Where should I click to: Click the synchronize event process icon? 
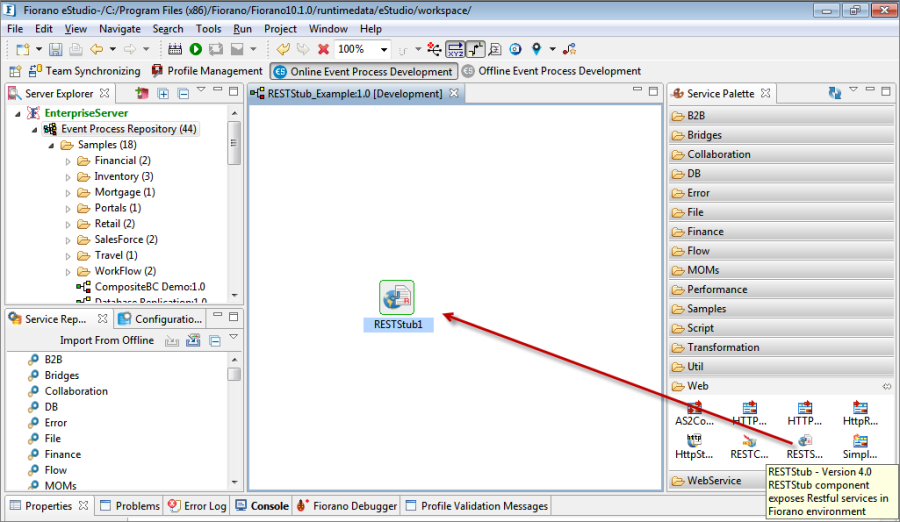click(216, 49)
